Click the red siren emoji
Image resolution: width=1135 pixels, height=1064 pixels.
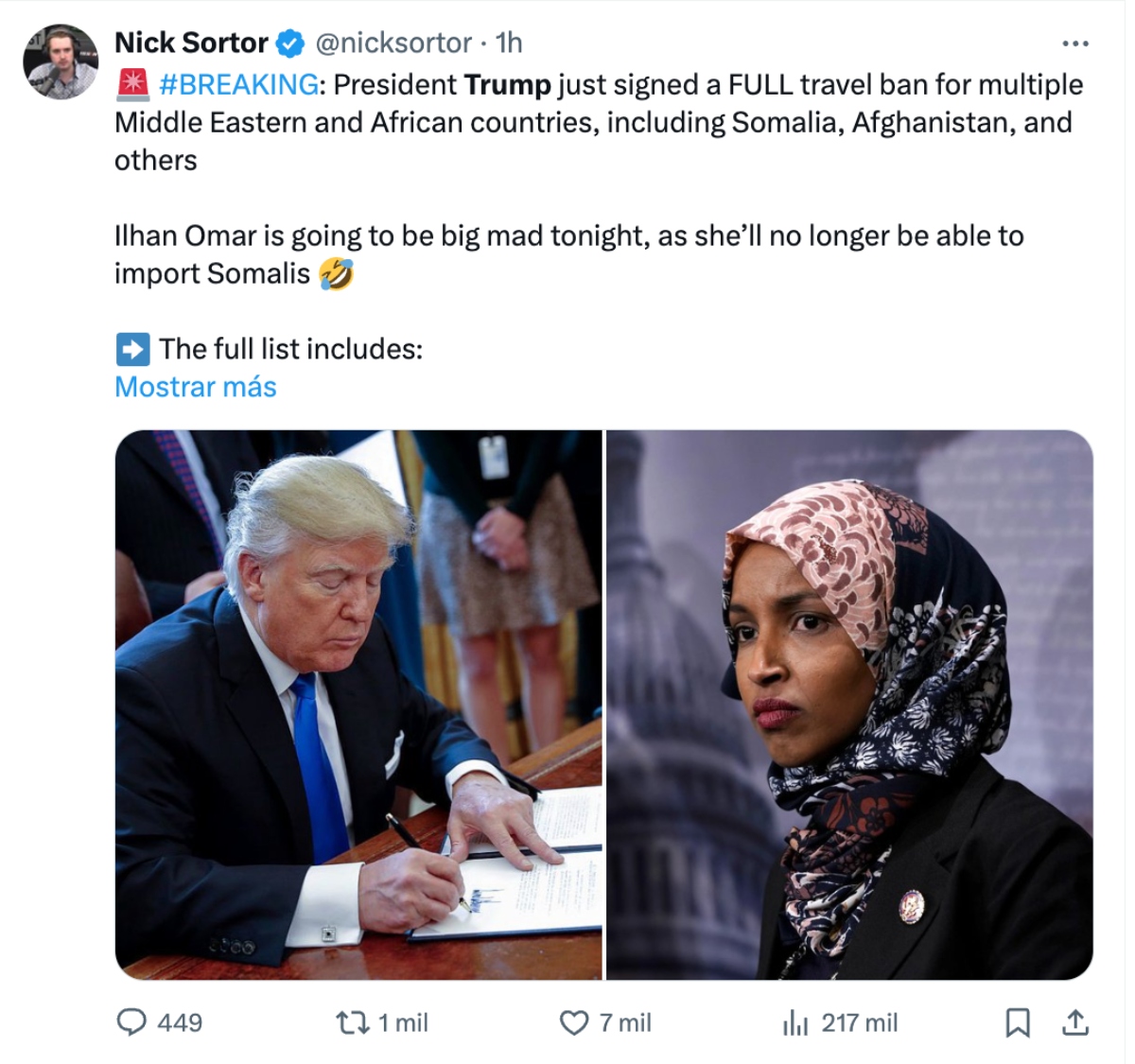132,84
